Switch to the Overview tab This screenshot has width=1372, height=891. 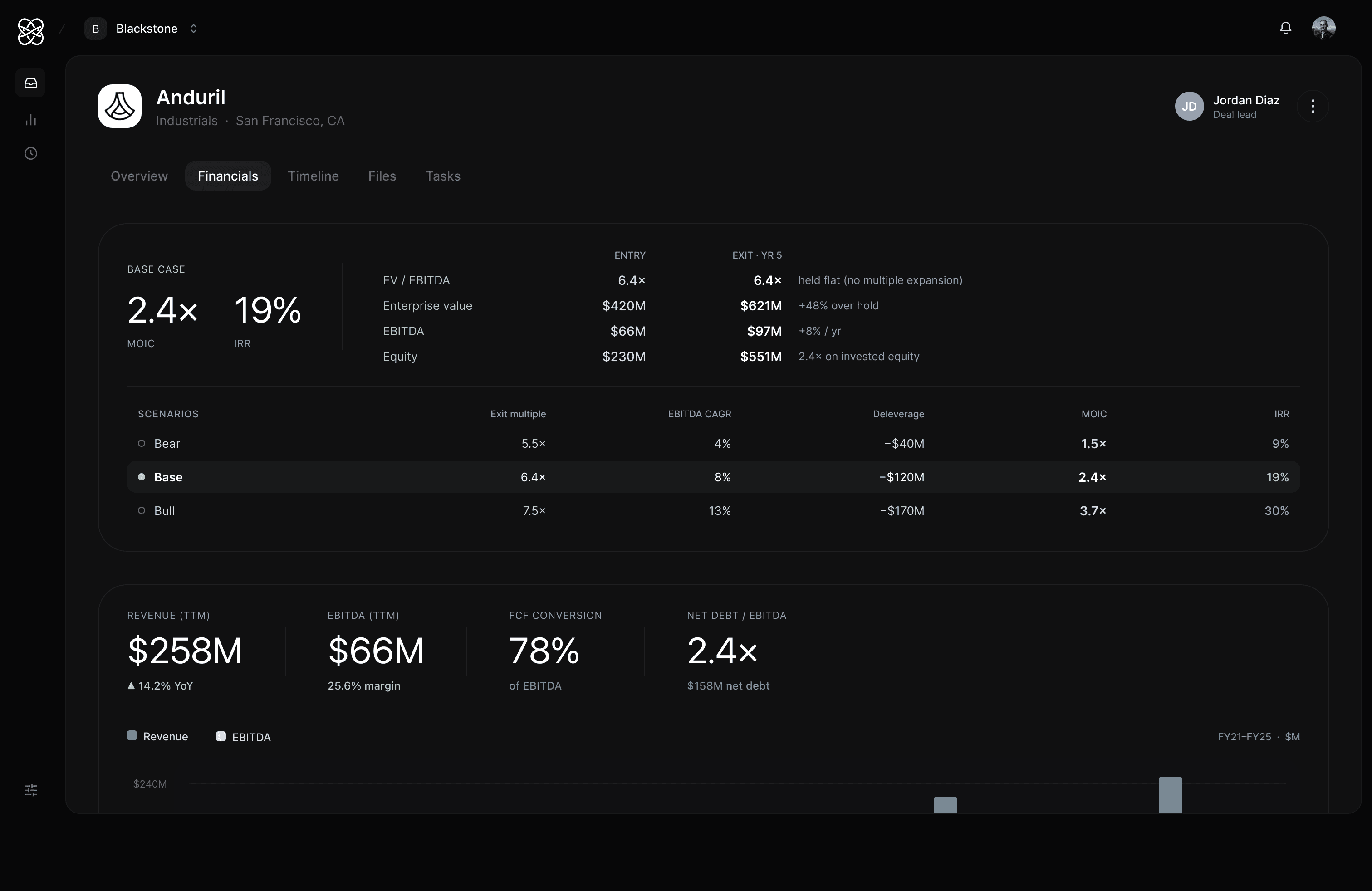pyautogui.click(x=139, y=176)
